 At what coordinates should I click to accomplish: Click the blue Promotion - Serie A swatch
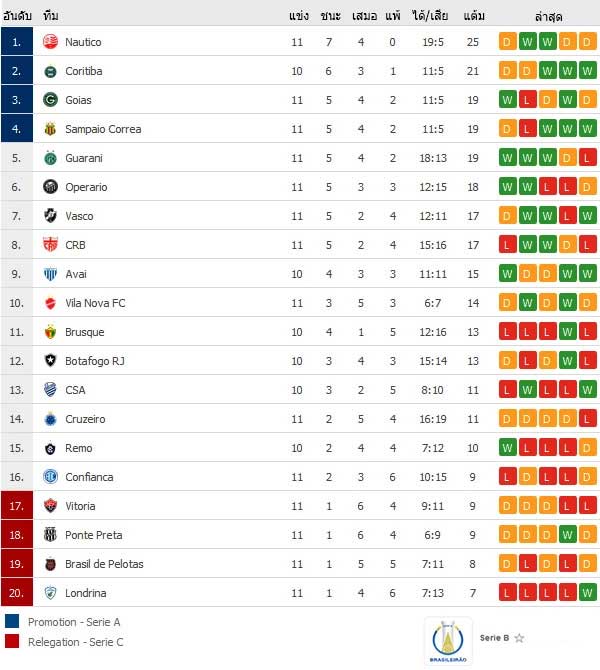tap(12, 621)
